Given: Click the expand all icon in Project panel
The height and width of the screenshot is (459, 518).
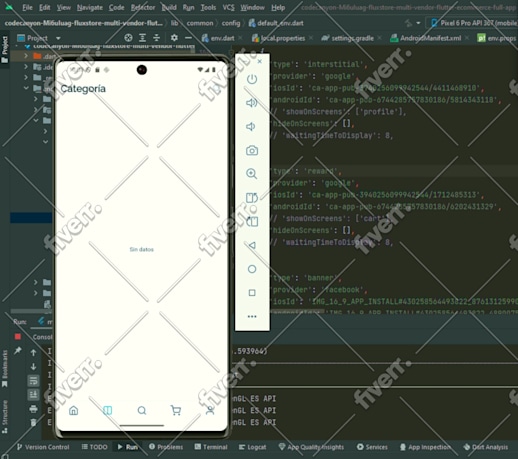Looking at the screenshot, I should click(143, 38).
